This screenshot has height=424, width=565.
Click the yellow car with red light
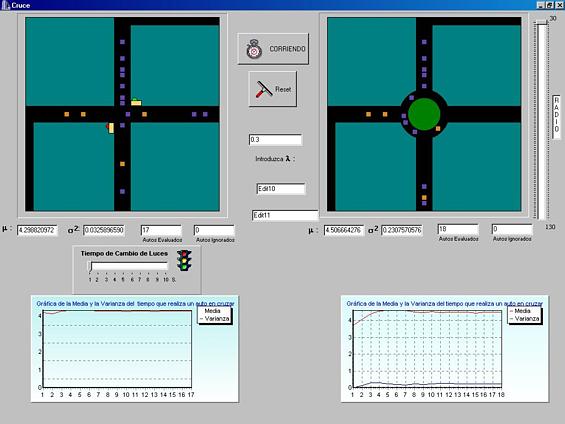tap(110, 128)
